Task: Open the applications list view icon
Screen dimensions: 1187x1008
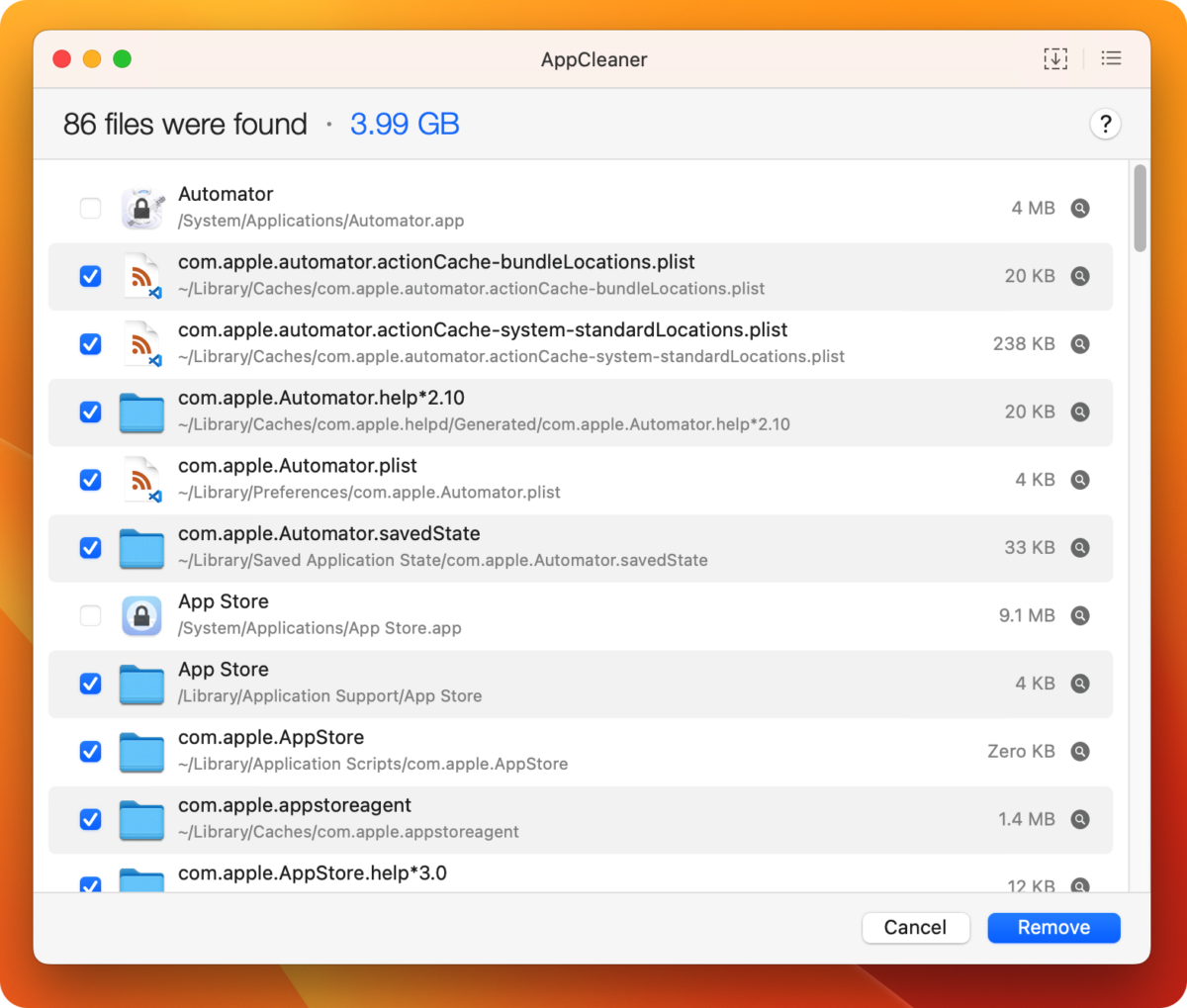Action: (1112, 59)
